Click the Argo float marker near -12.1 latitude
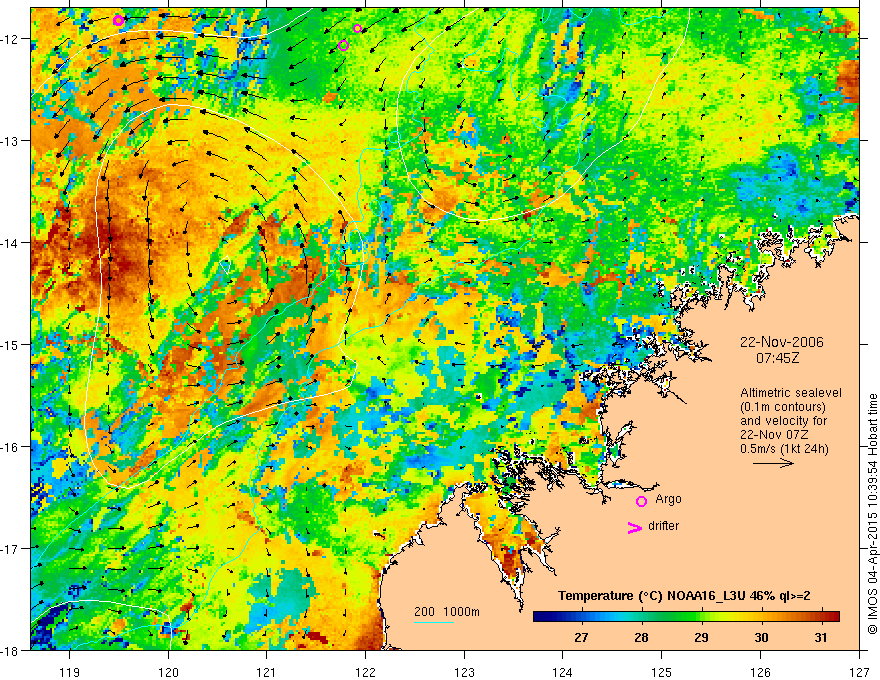 pos(343,45)
